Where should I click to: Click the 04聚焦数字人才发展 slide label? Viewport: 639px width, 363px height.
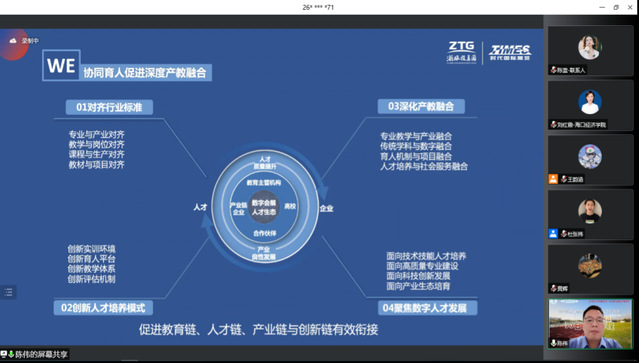point(425,308)
